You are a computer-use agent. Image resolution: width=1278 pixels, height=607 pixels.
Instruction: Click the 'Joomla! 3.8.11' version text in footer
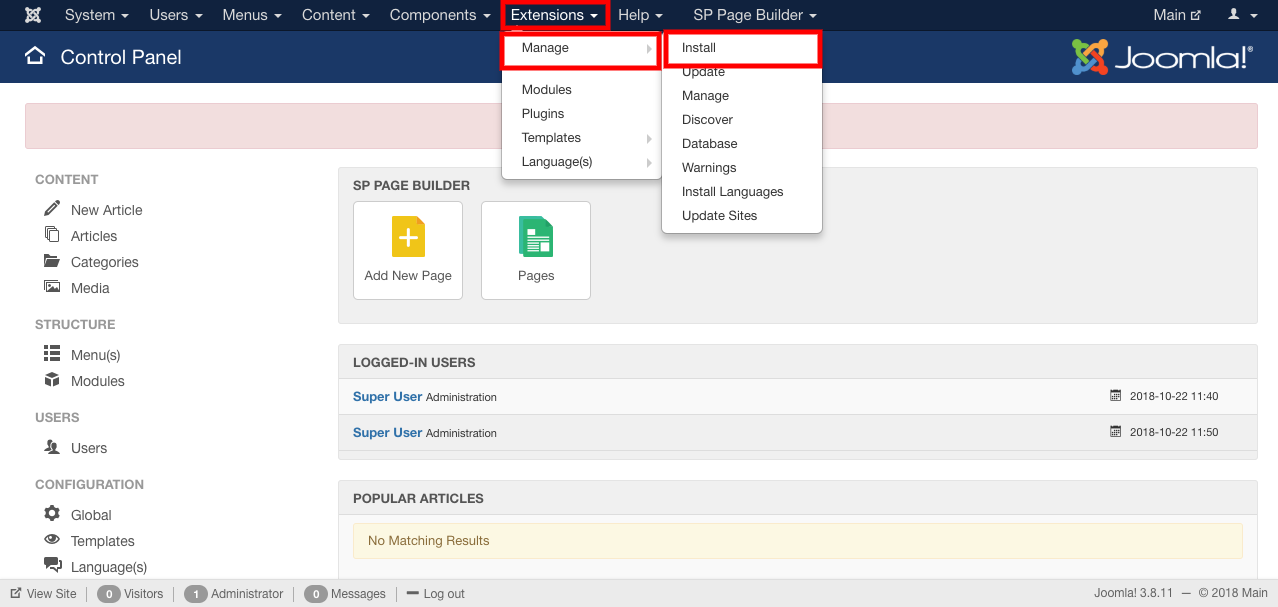(1135, 594)
